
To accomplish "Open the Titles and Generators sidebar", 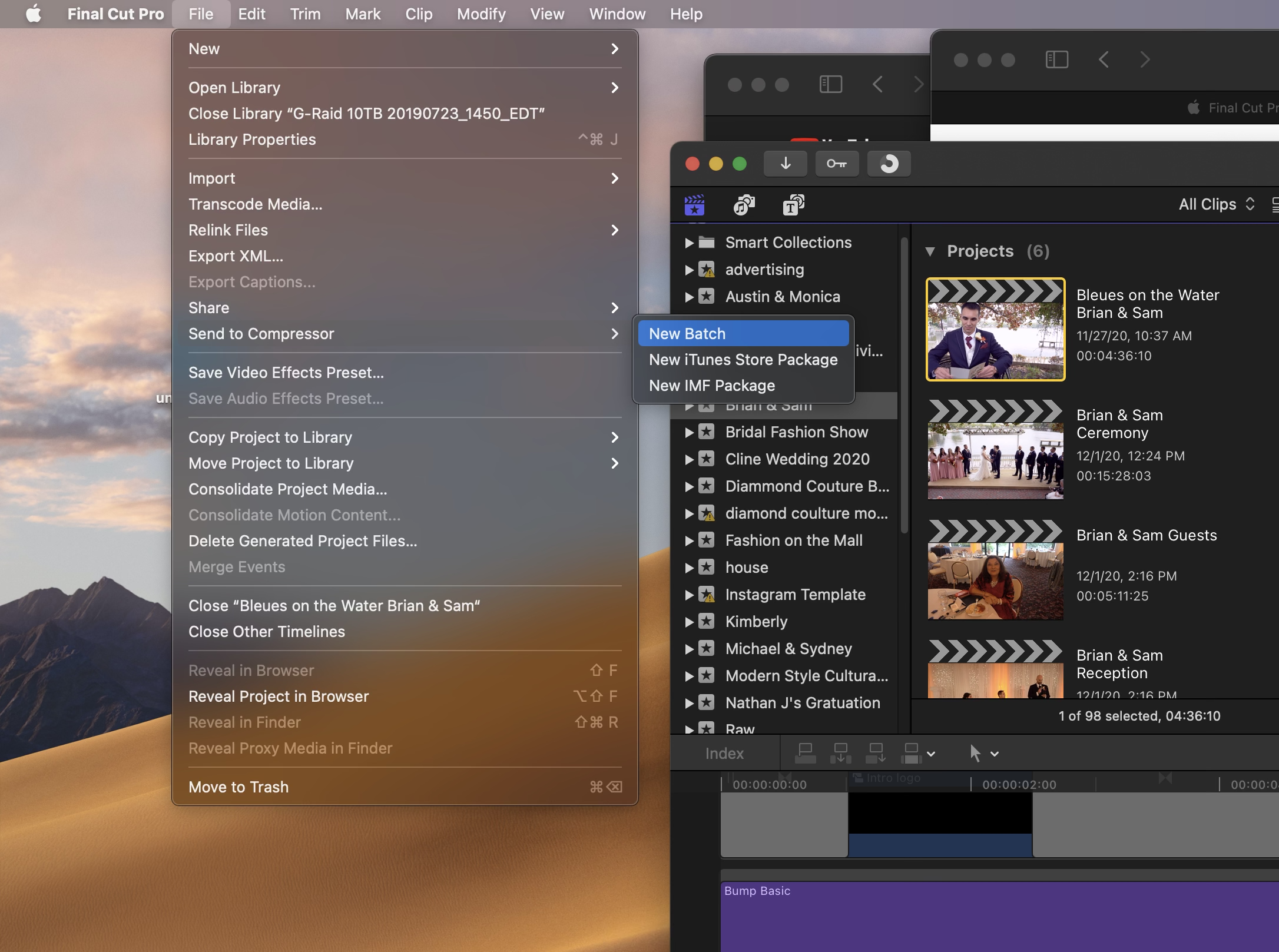I will tap(793, 205).
